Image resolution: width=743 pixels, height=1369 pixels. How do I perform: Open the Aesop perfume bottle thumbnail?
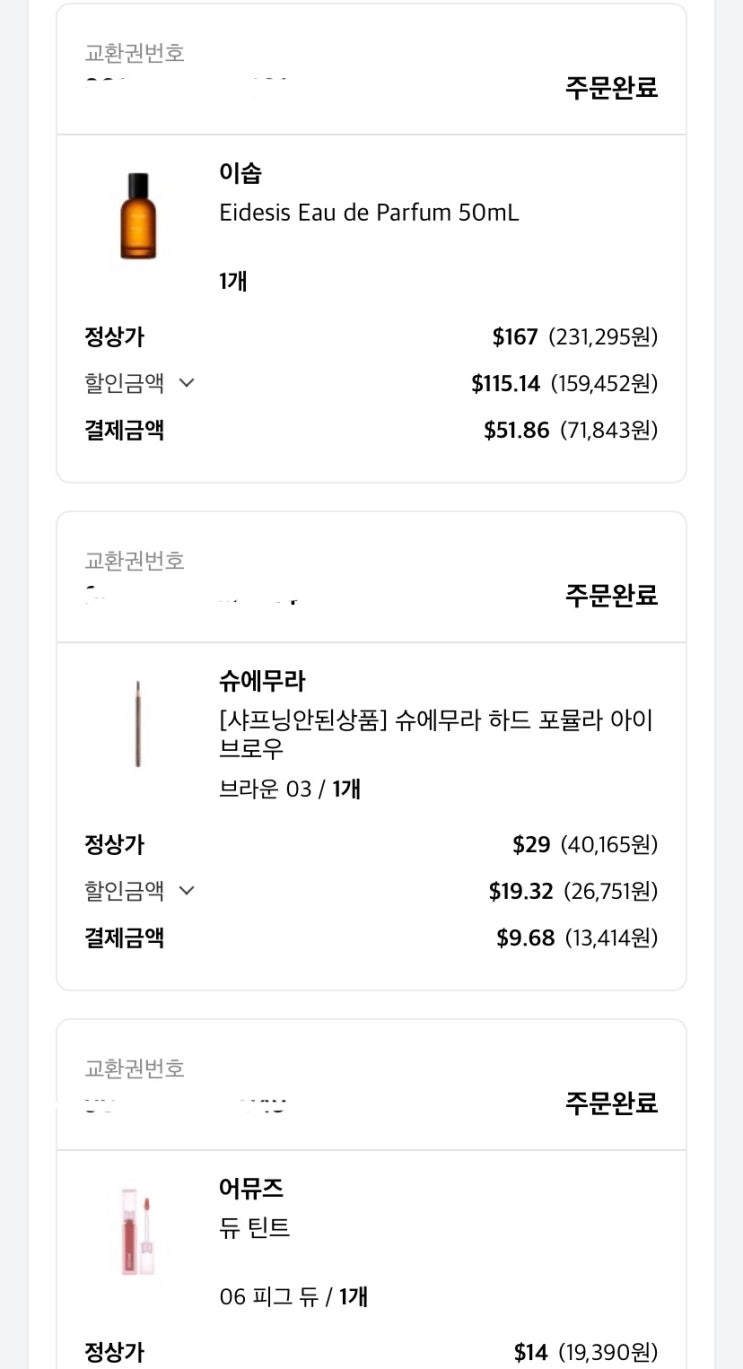click(138, 216)
